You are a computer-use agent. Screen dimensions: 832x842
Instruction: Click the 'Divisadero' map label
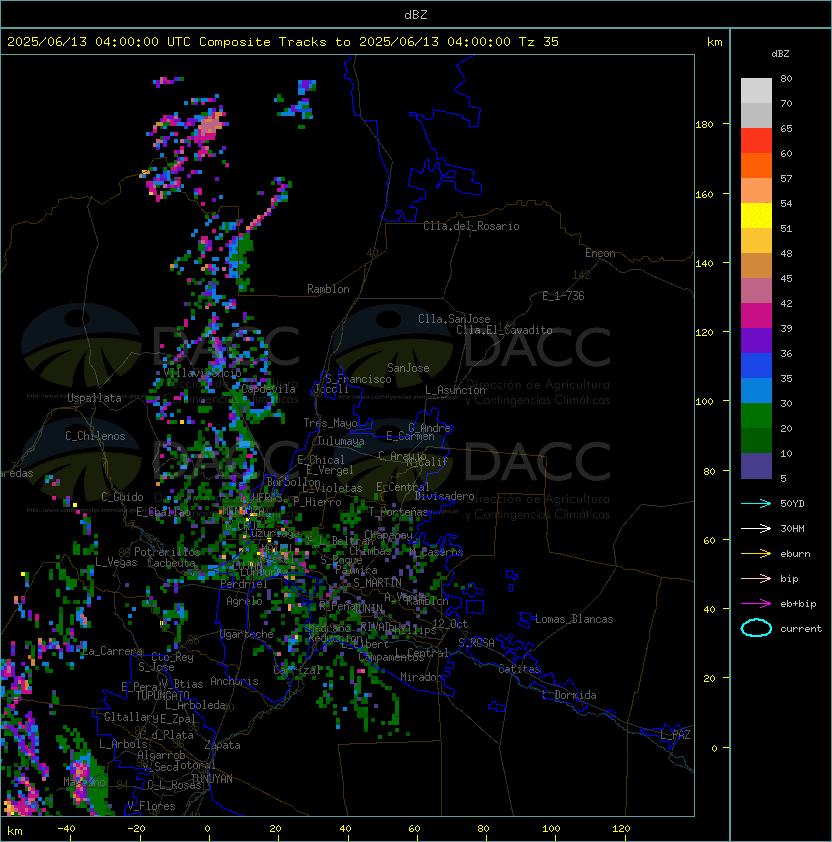445,496
